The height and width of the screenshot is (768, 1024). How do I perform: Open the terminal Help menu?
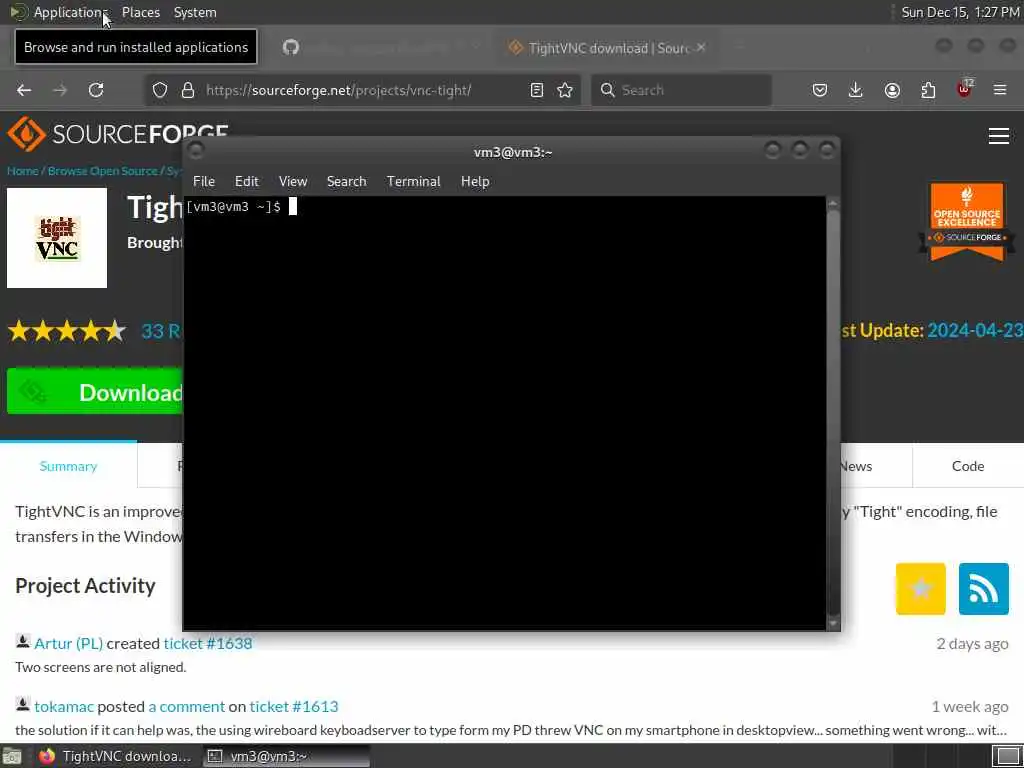click(475, 182)
